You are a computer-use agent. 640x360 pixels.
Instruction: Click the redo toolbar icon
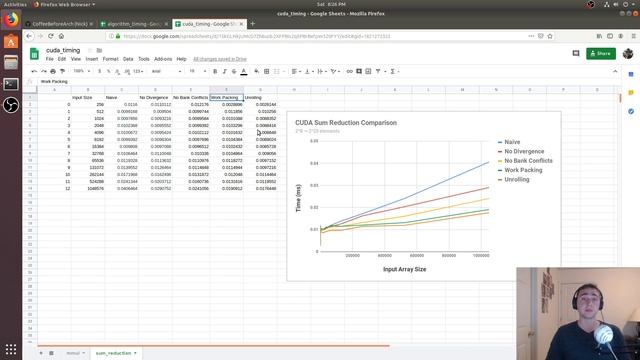pos(44,71)
